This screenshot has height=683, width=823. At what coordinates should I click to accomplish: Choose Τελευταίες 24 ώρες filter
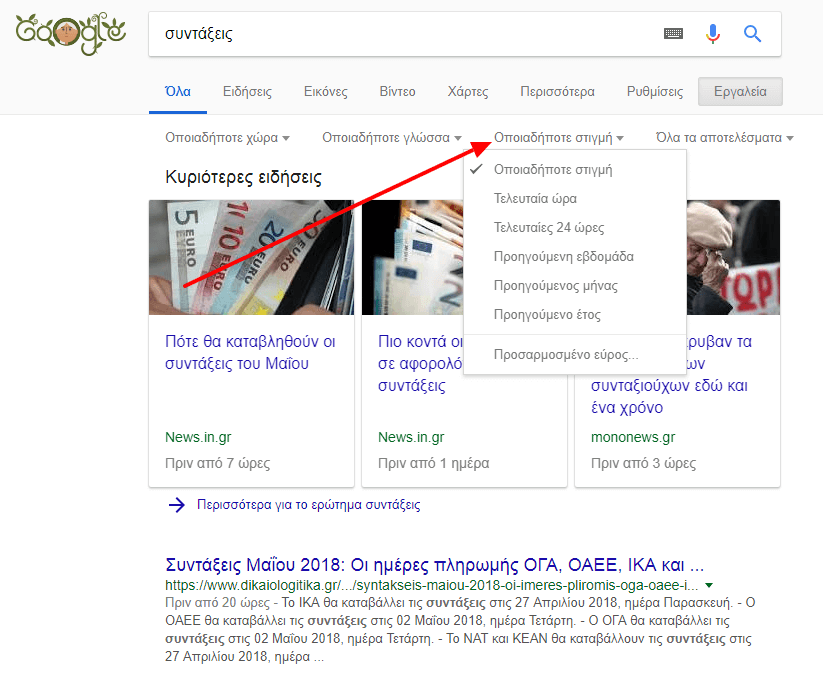(x=548, y=227)
